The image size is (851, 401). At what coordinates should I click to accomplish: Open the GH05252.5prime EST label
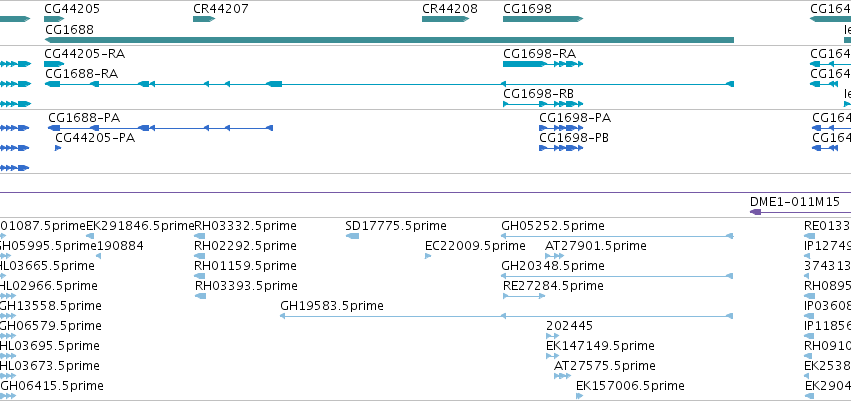point(552,226)
